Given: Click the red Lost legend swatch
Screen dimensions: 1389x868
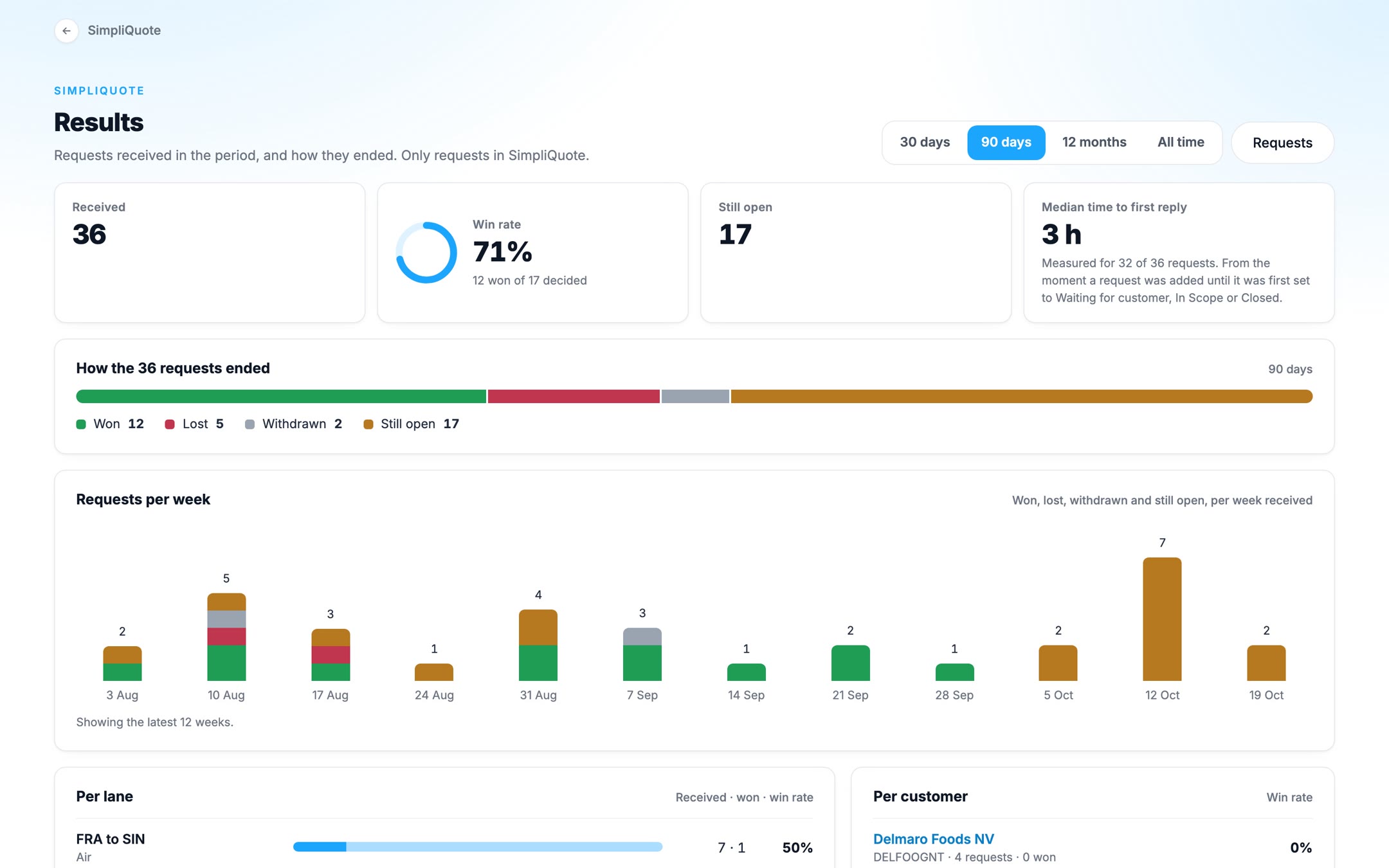Looking at the screenshot, I should click(x=170, y=424).
